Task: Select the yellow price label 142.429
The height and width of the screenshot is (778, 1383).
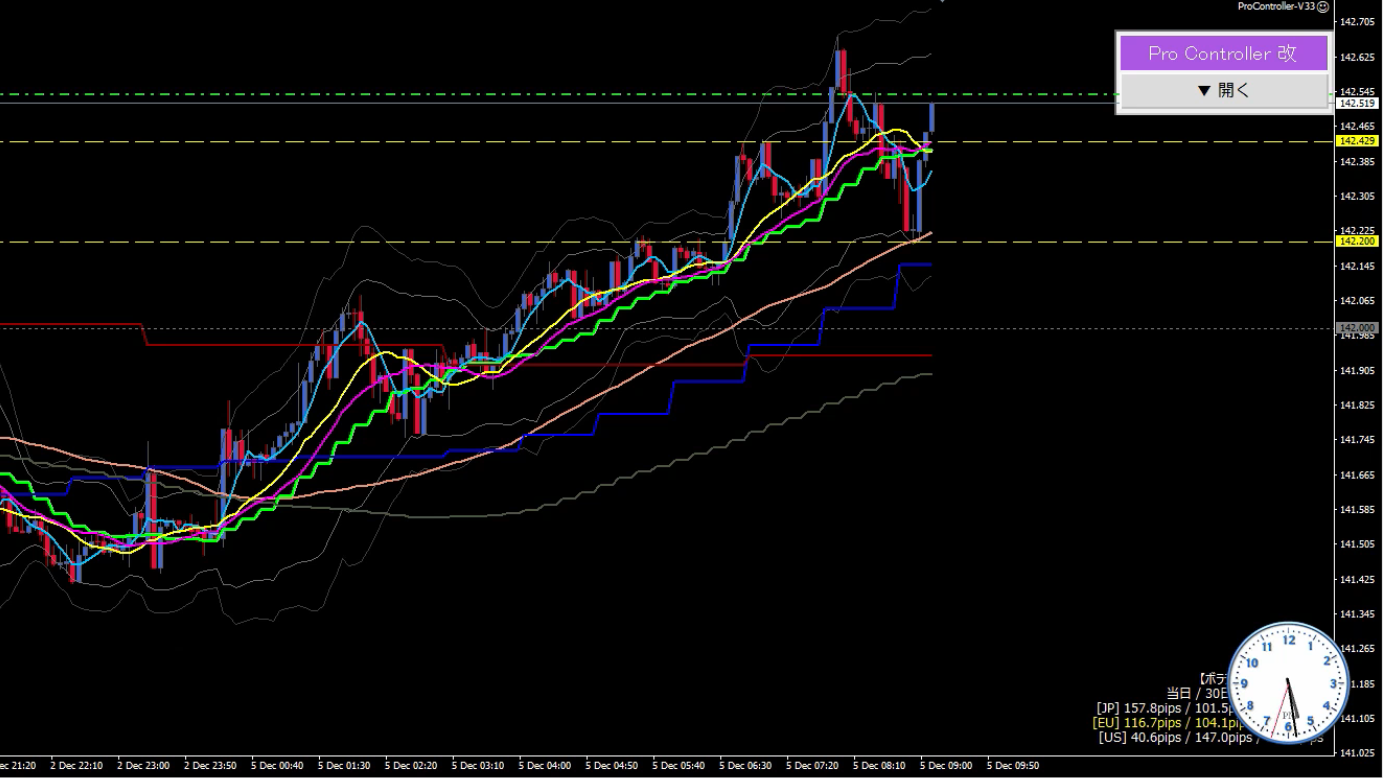Action: (x=1358, y=142)
